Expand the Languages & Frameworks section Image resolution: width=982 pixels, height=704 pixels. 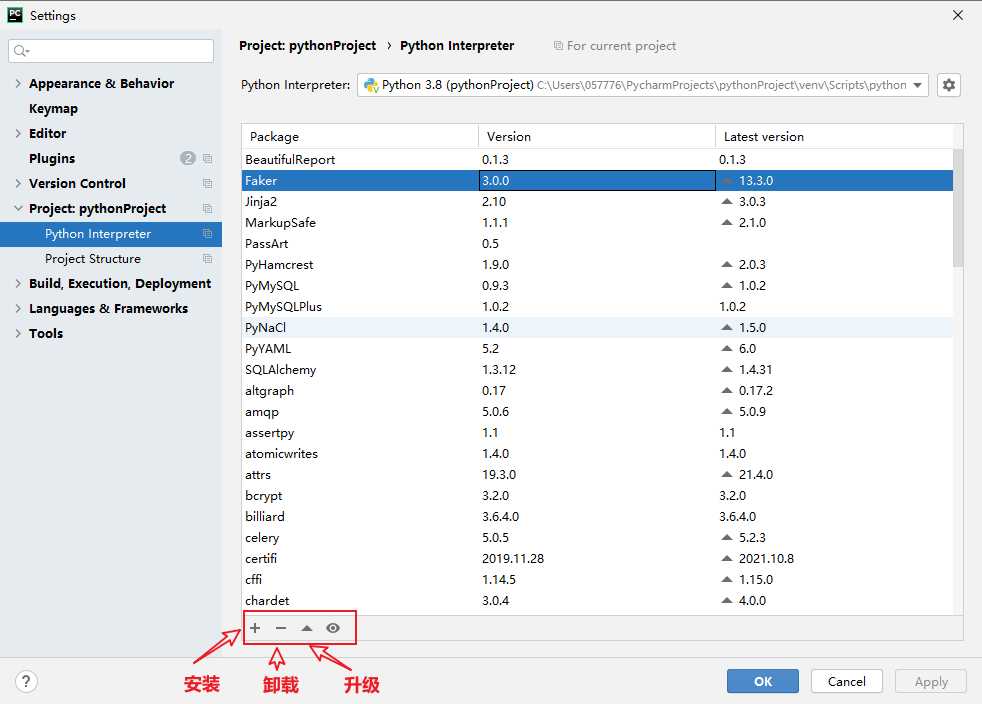(18, 309)
